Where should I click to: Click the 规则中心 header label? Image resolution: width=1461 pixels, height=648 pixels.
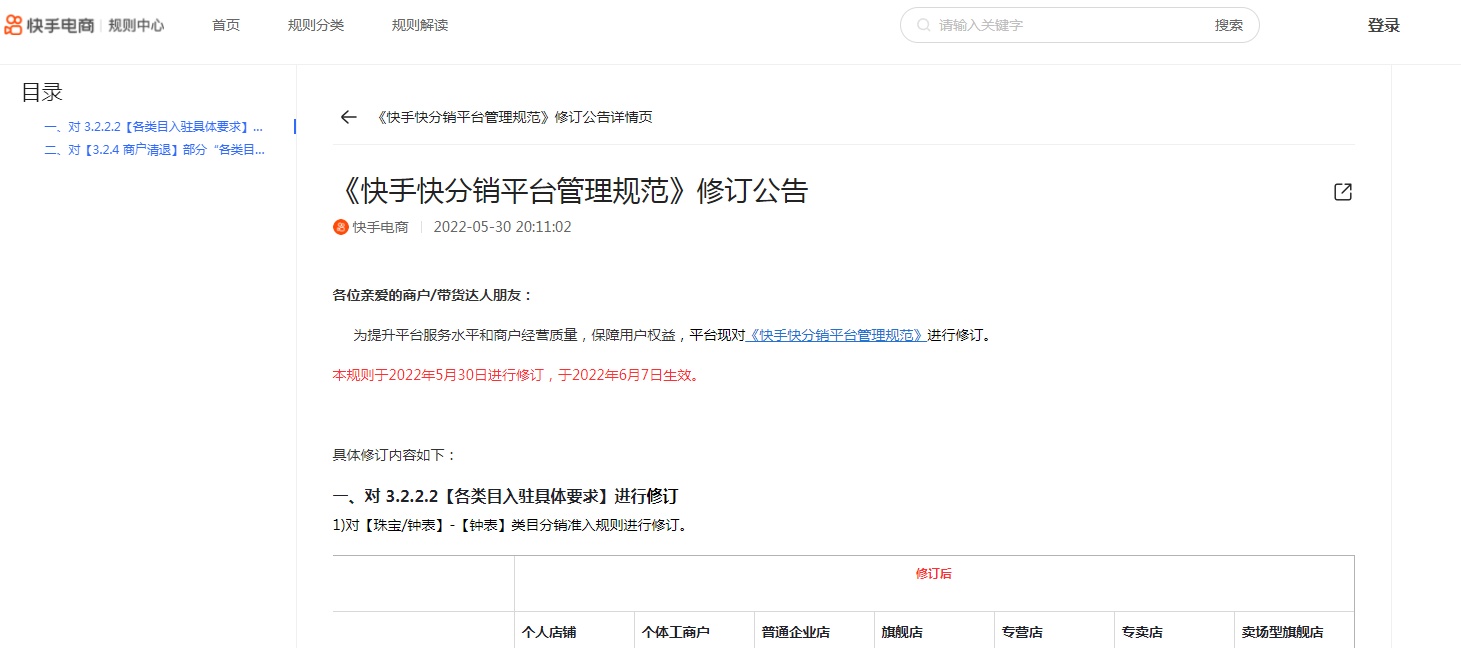136,25
